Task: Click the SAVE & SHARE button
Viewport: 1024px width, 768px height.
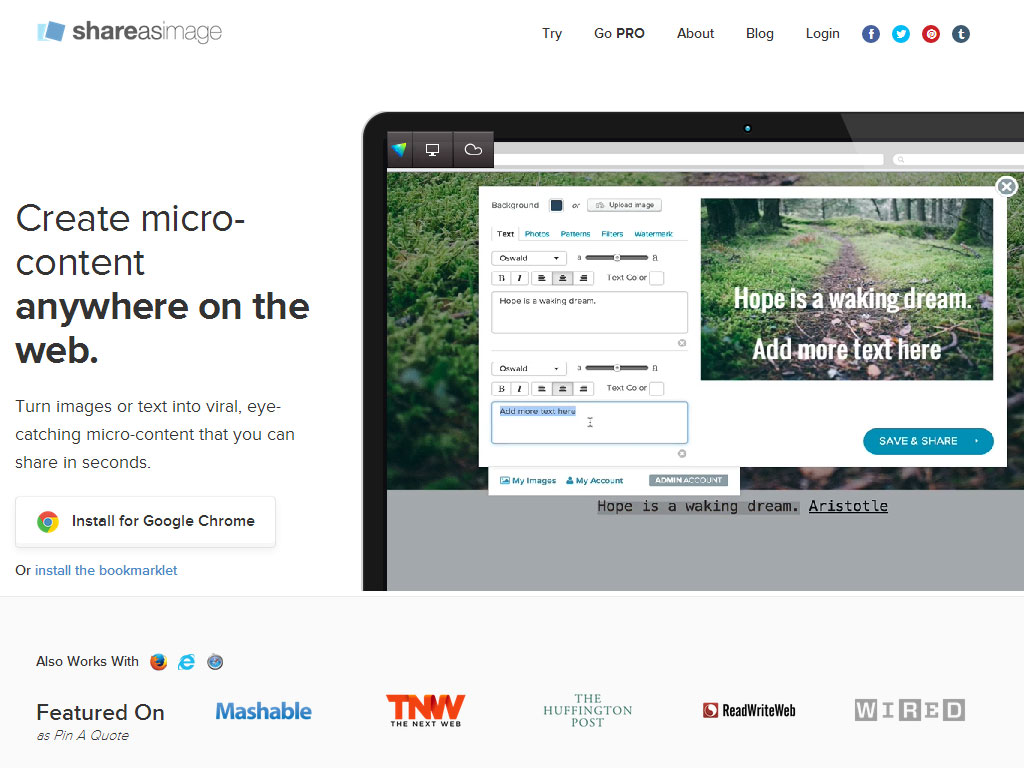Action: pyautogui.click(x=928, y=441)
